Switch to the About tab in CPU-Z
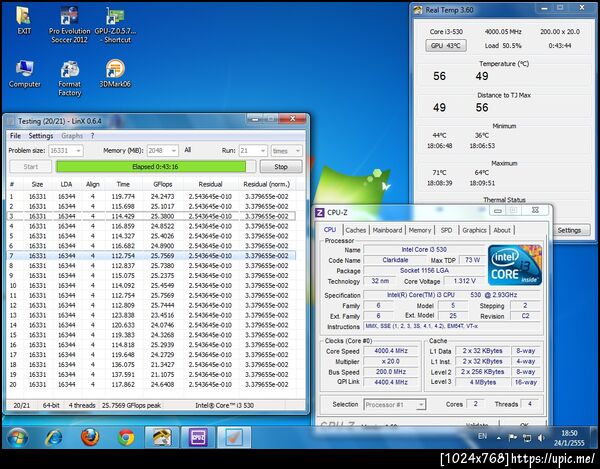 click(502, 230)
